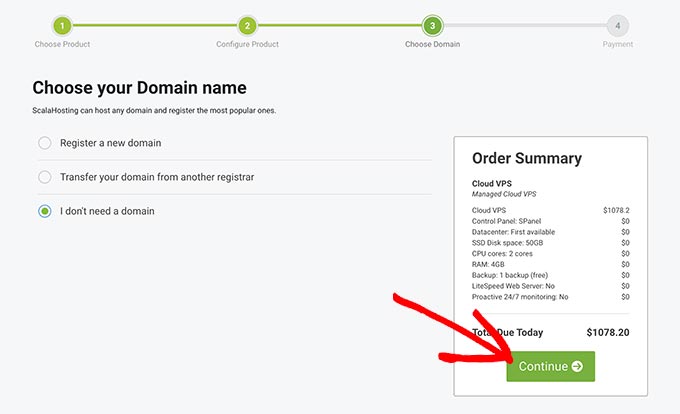Click the green progress bar between steps 1 and 2
The height and width of the screenshot is (414, 680).
154,25
